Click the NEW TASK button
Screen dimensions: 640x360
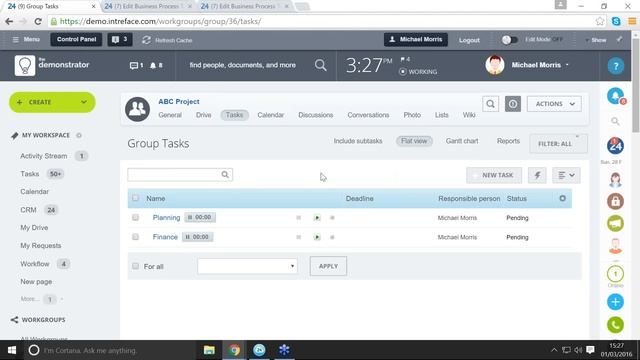(494, 175)
